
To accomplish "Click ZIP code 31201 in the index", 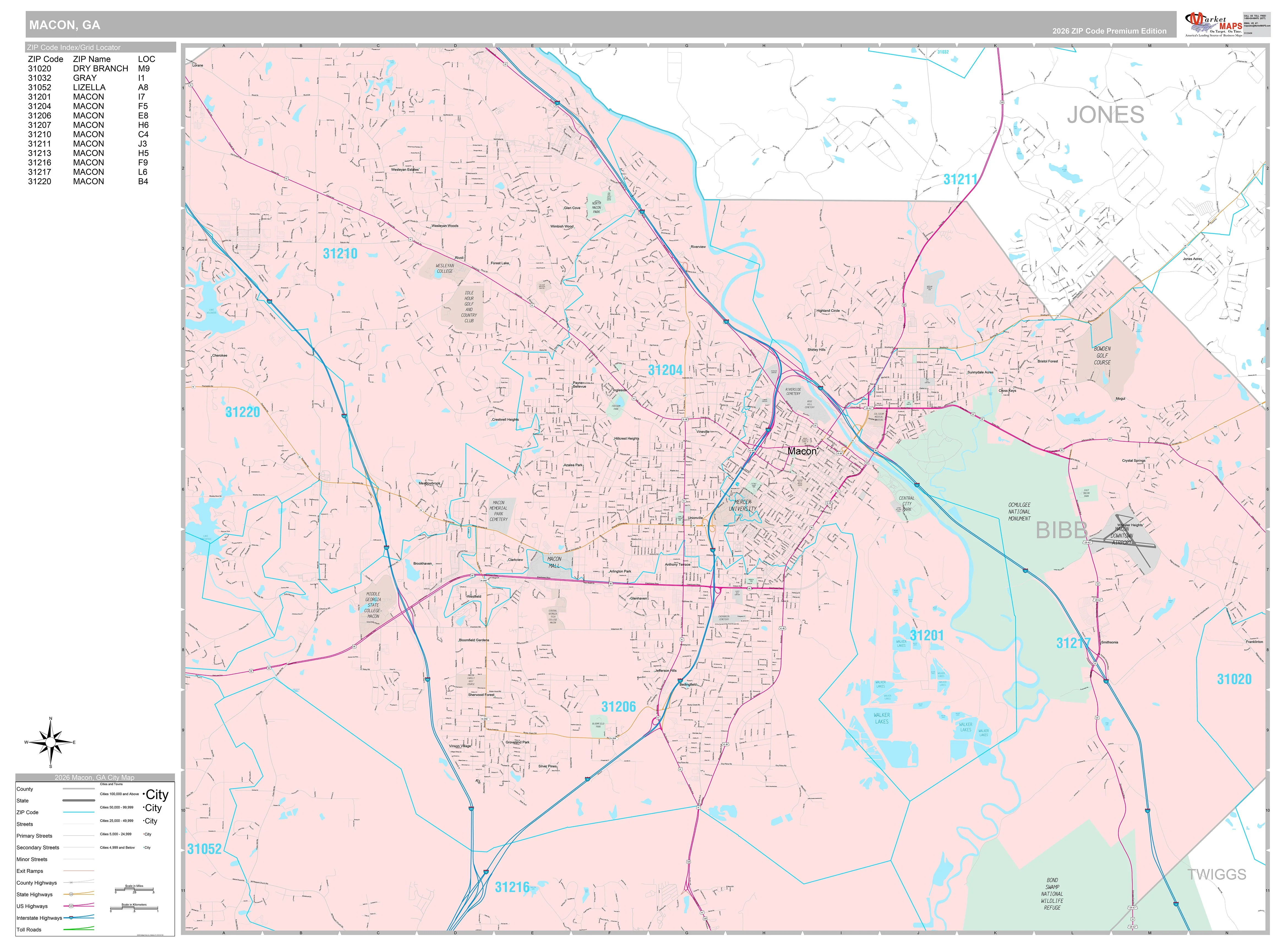I will click(40, 97).
